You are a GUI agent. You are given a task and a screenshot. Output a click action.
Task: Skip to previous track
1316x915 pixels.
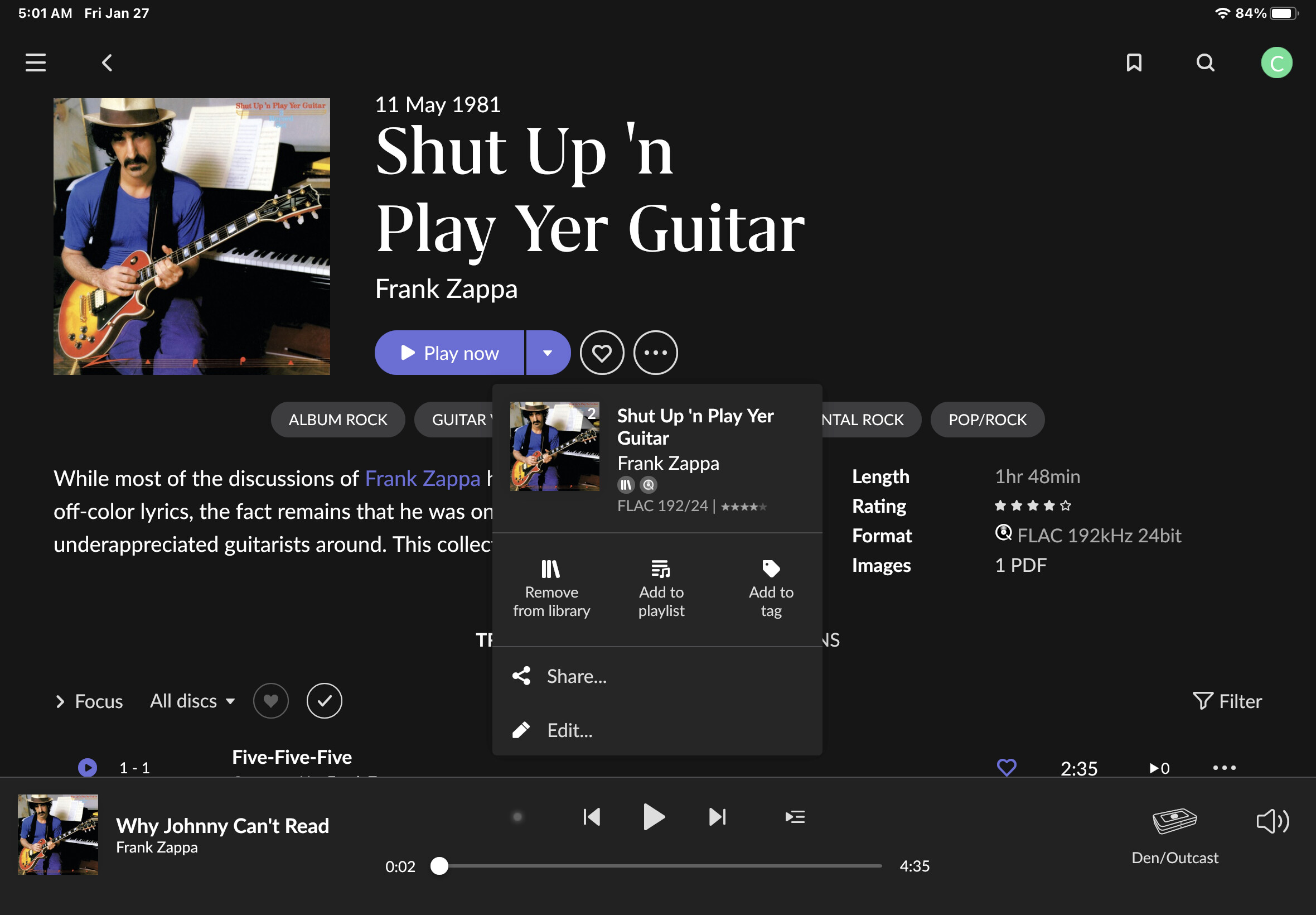coord(591,817)
